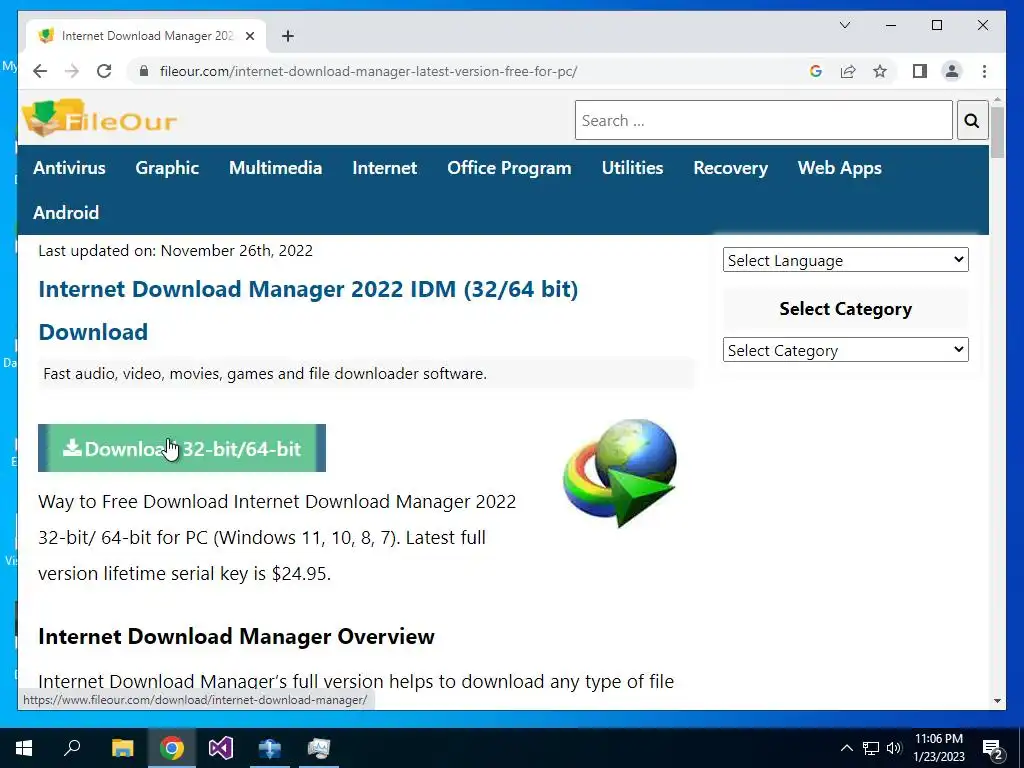This screenshot has height=768, width=1024.
Task: Open Windows taskbar search
Action: 72,748
